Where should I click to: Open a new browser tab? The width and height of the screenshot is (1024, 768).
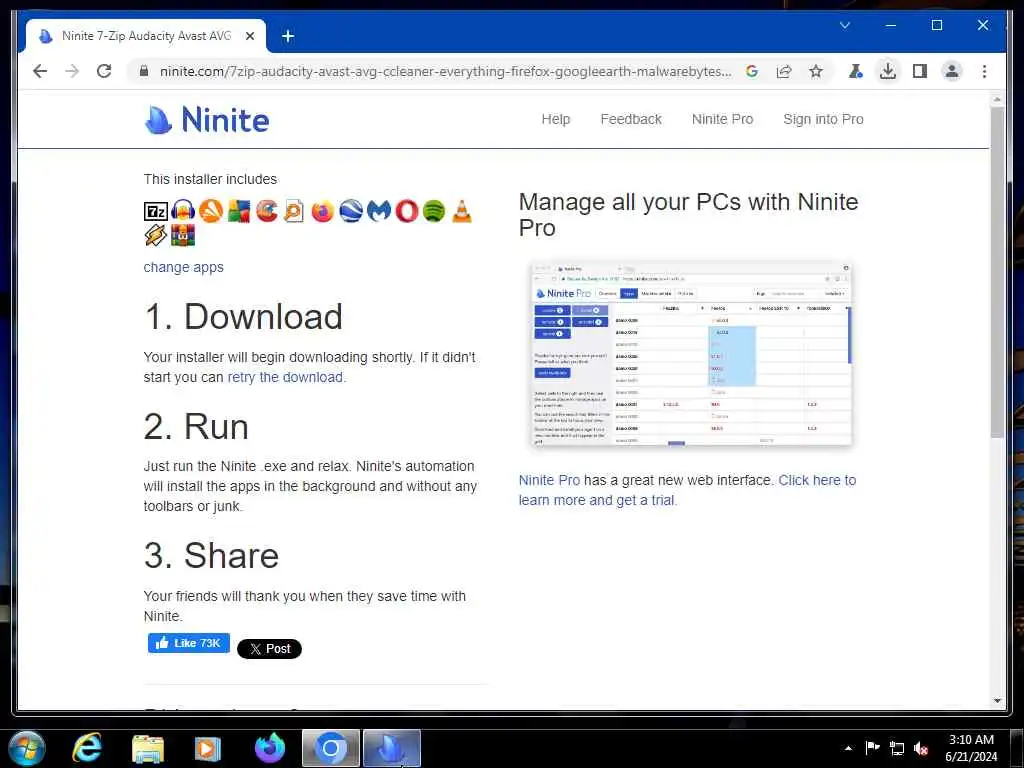pyautogui.click(x=288, y=36)
